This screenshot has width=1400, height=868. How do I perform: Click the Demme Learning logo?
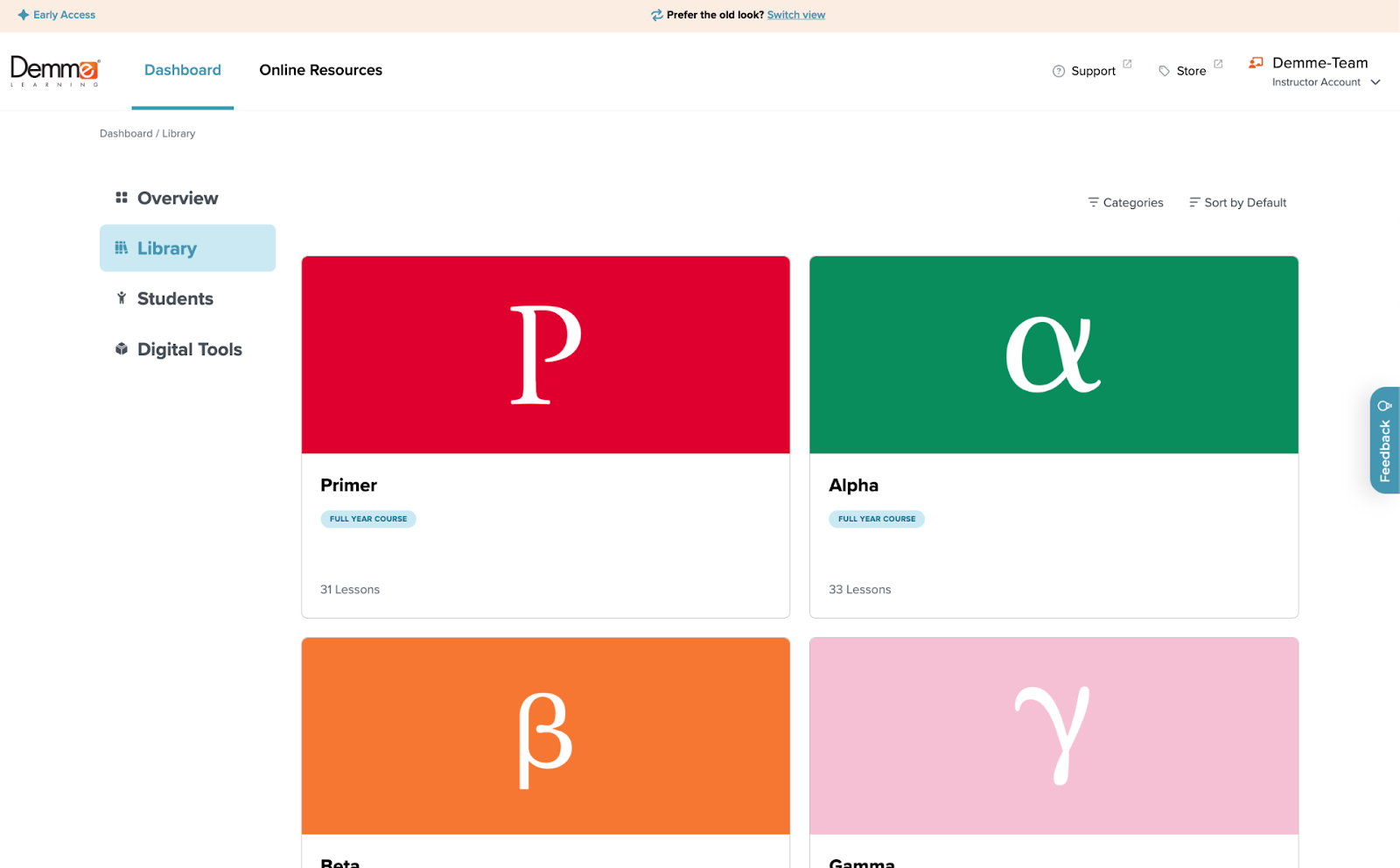point(55,71)
